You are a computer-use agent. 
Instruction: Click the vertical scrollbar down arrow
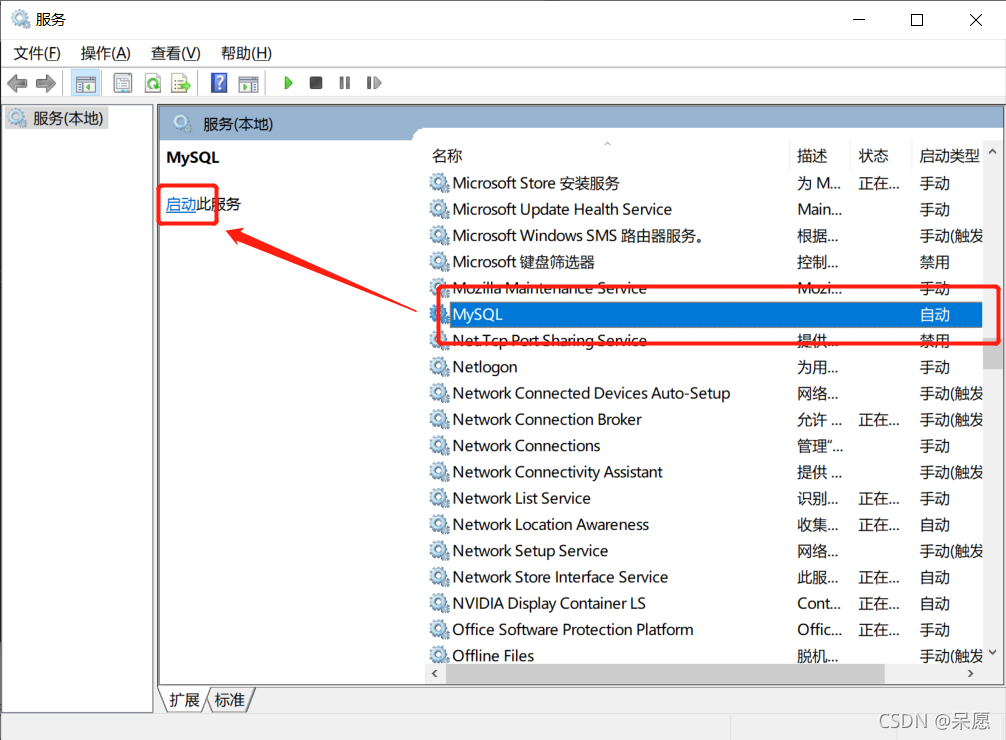(993, 653)
